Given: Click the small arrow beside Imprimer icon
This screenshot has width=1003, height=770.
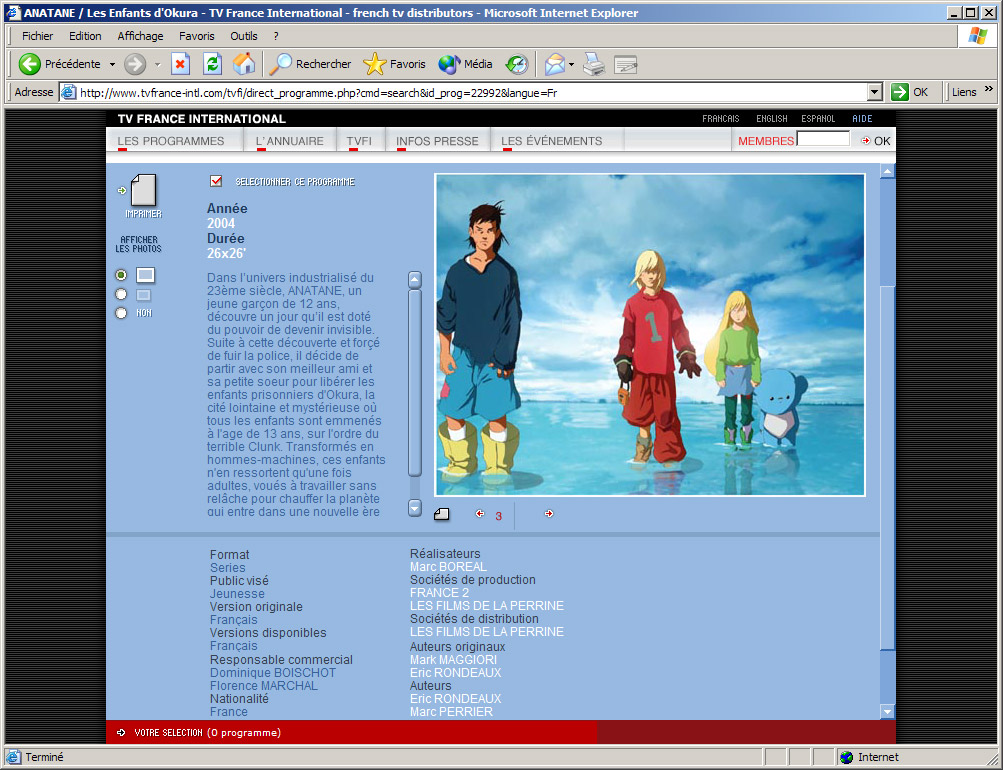Looking at the screenshot, I should 122,190.
